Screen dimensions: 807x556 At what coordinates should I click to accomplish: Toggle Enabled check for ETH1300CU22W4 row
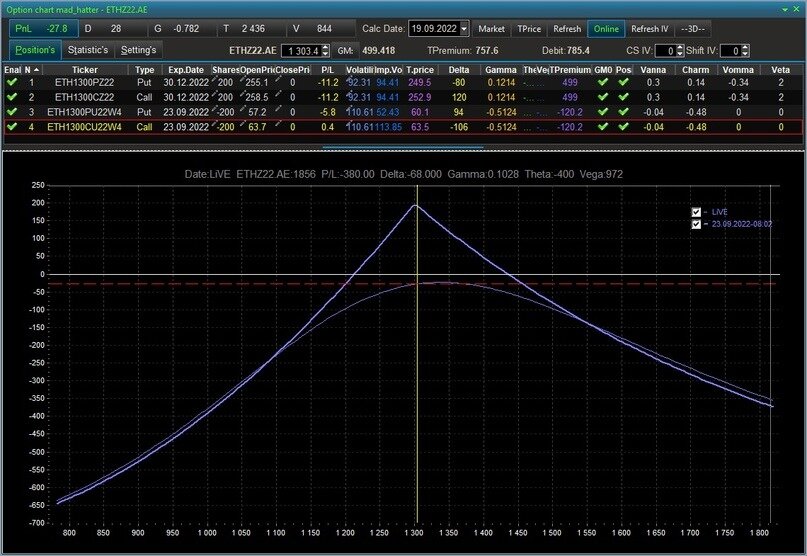pyautogui.click(x=12, y=127)
